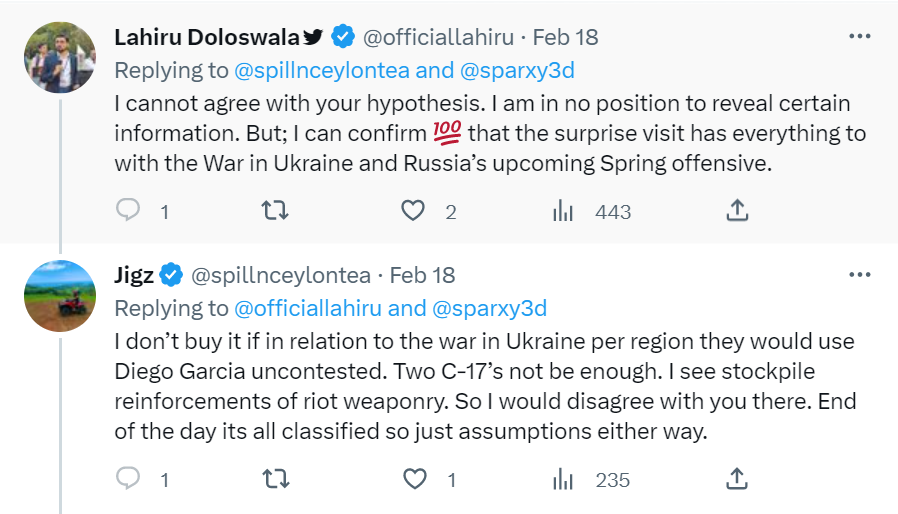Click the Jigz display name
898x514 pixels.
(x=135, y=275)
